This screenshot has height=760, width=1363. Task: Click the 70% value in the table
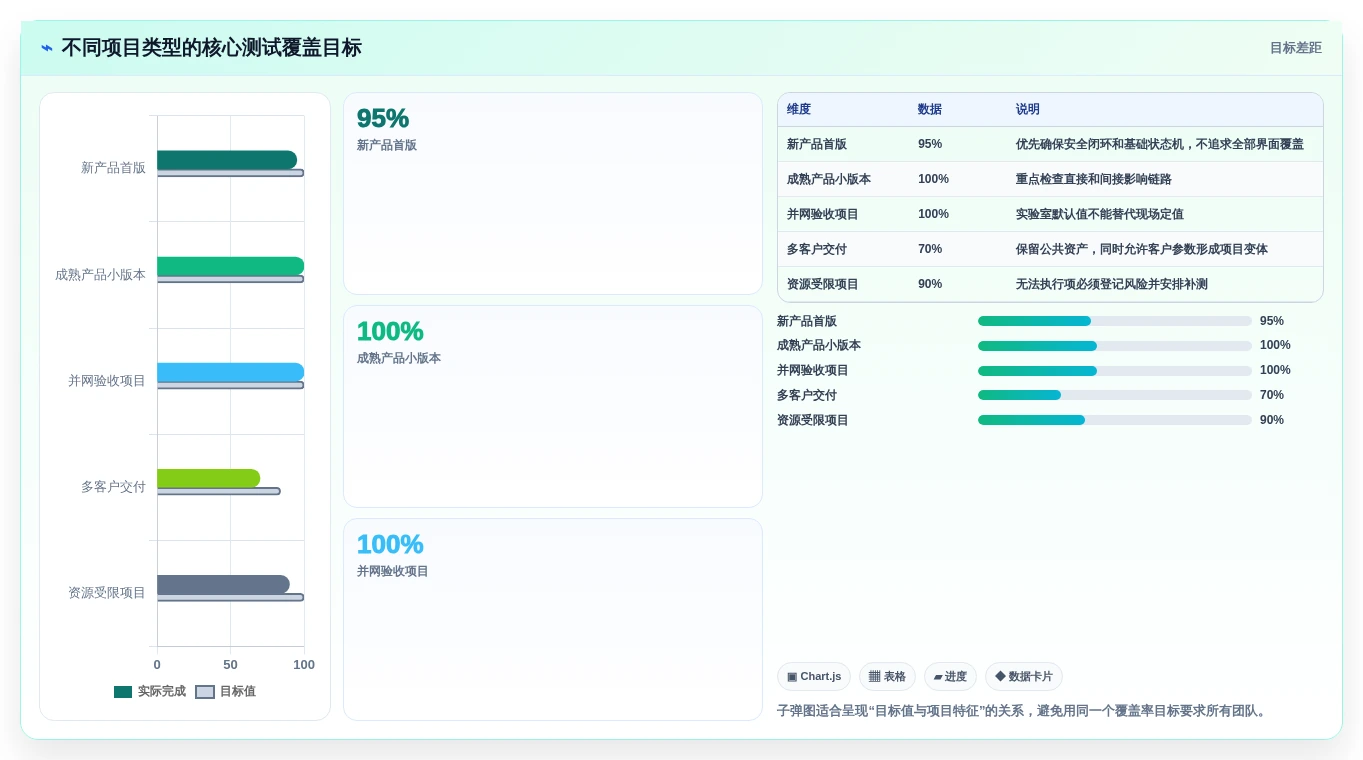(930, 249)
